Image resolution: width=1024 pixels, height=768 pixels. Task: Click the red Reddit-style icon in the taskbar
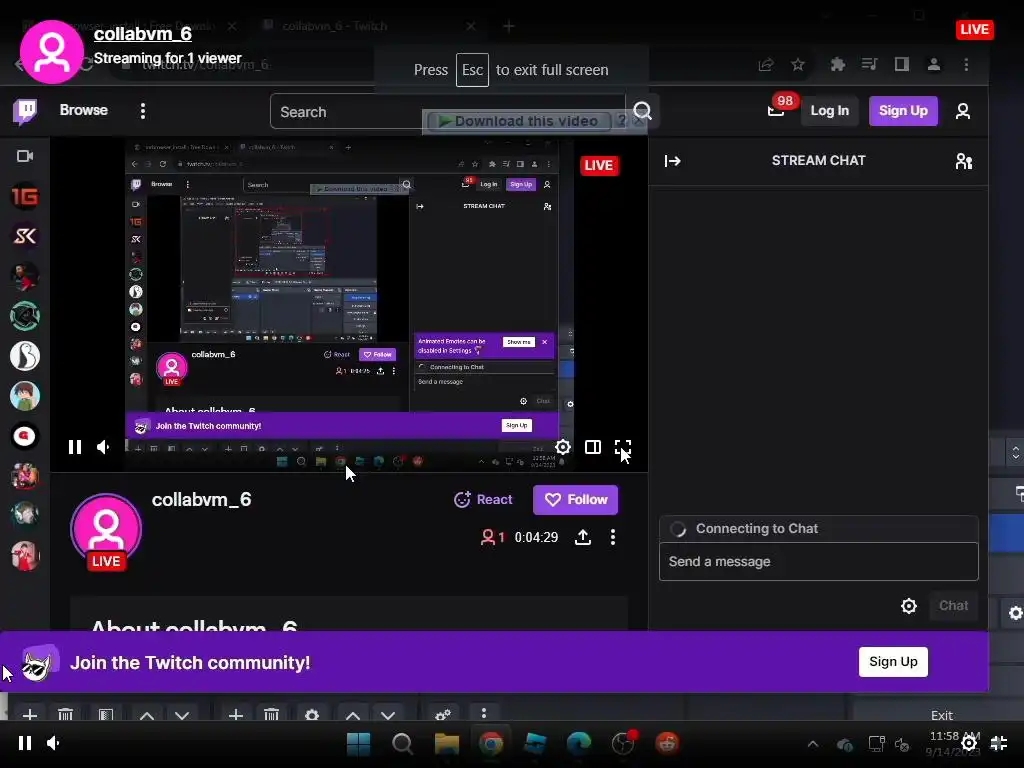[x=667, y=743]
